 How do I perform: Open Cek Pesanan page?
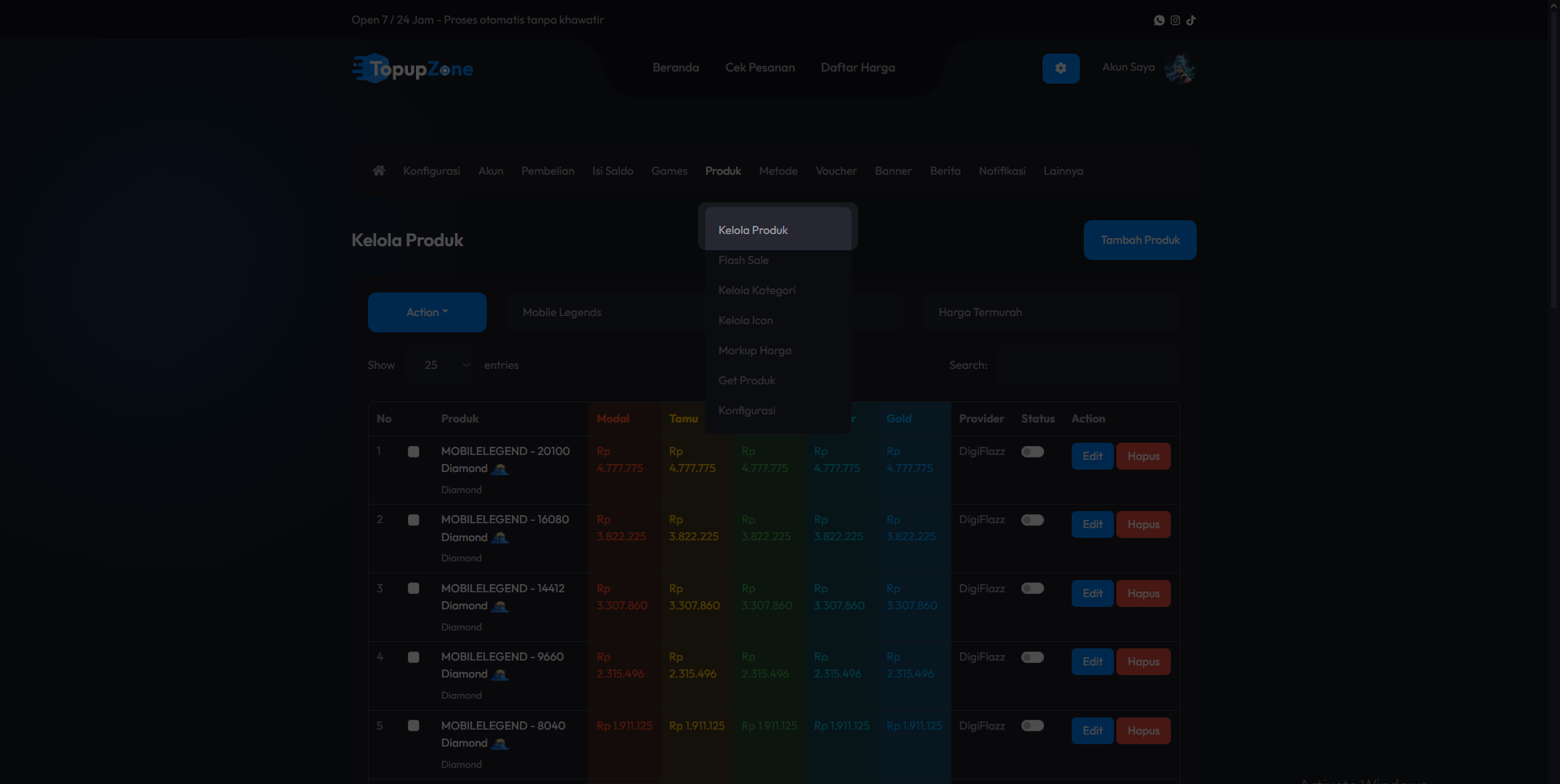[x=760, y=67]
